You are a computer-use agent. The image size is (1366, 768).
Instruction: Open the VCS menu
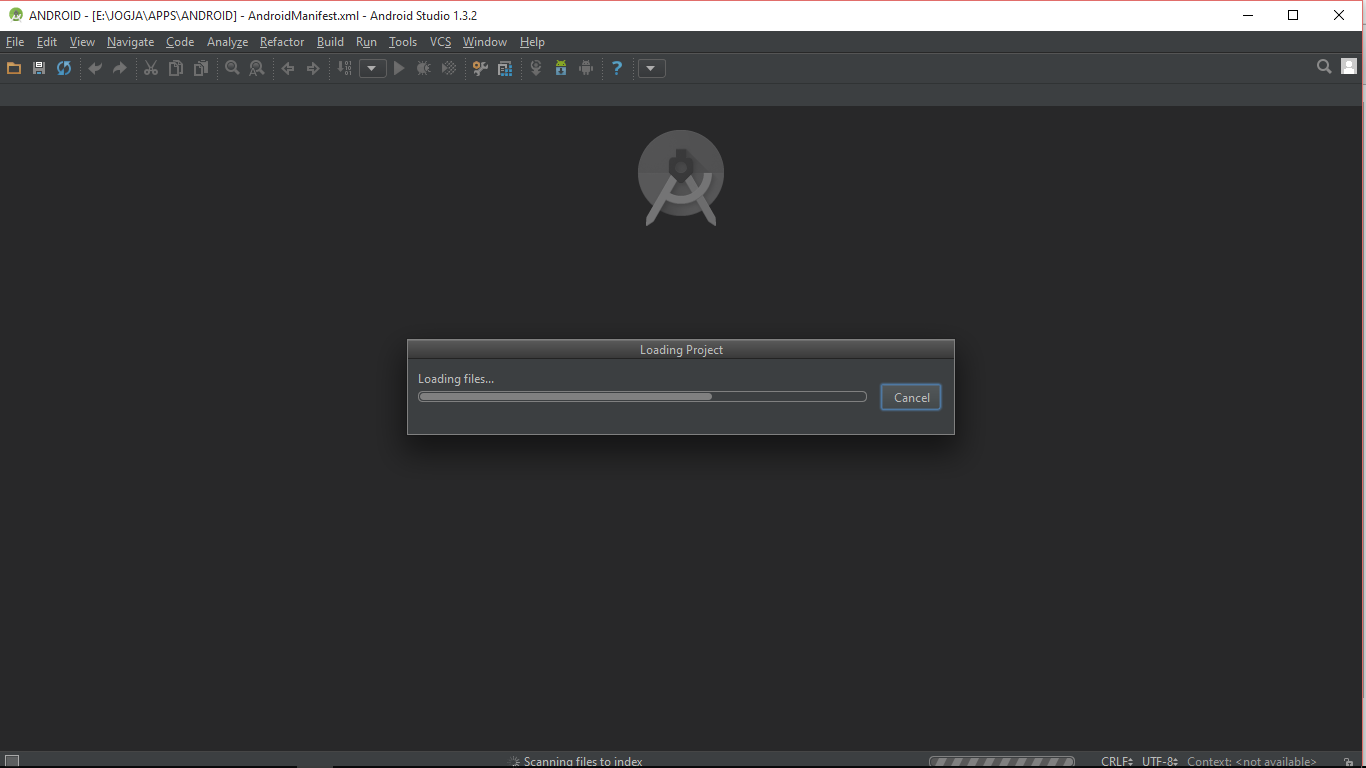(440, 41)
